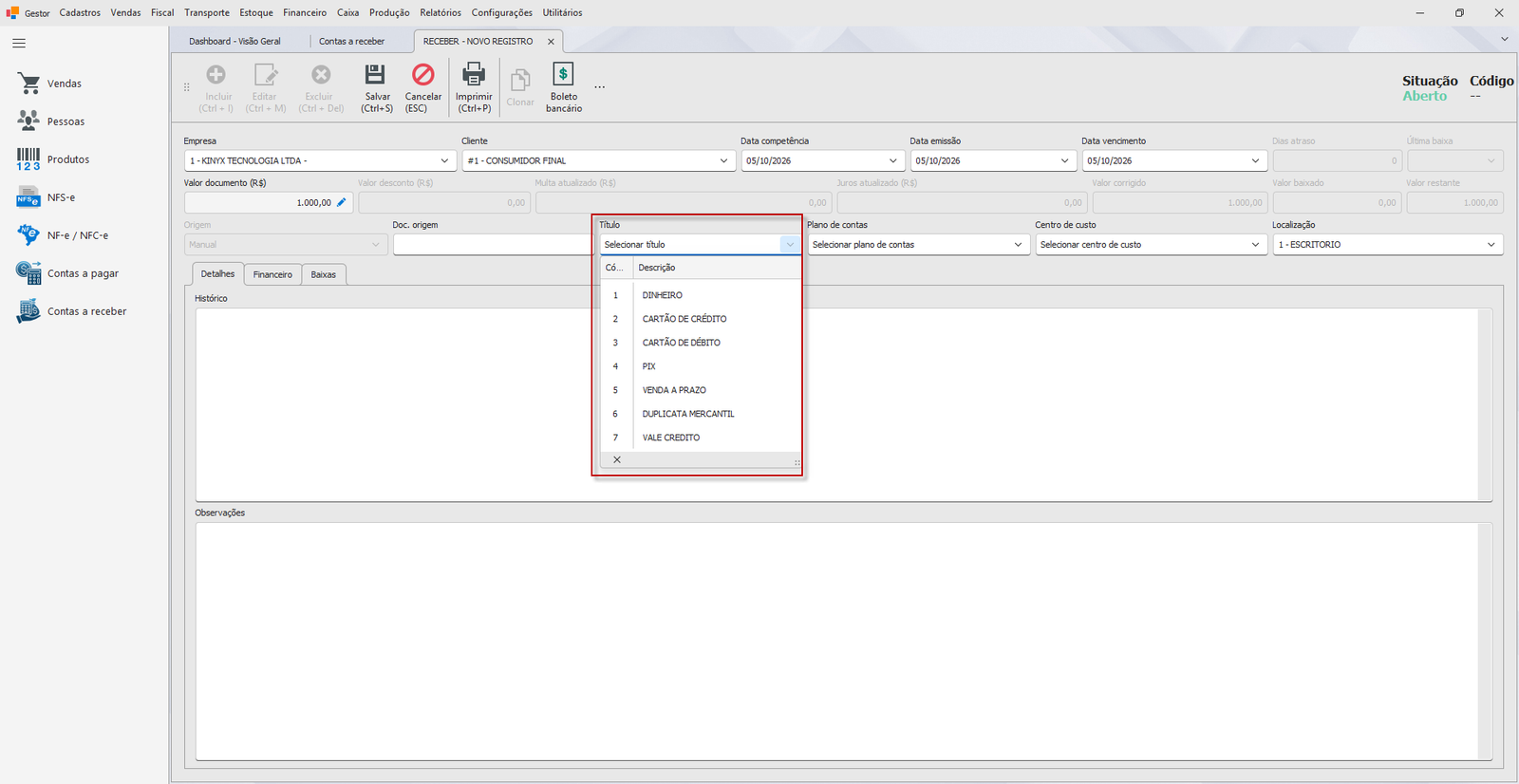
Task: Switch to the Financeiro detail tab
Action: tap(272, 274)
